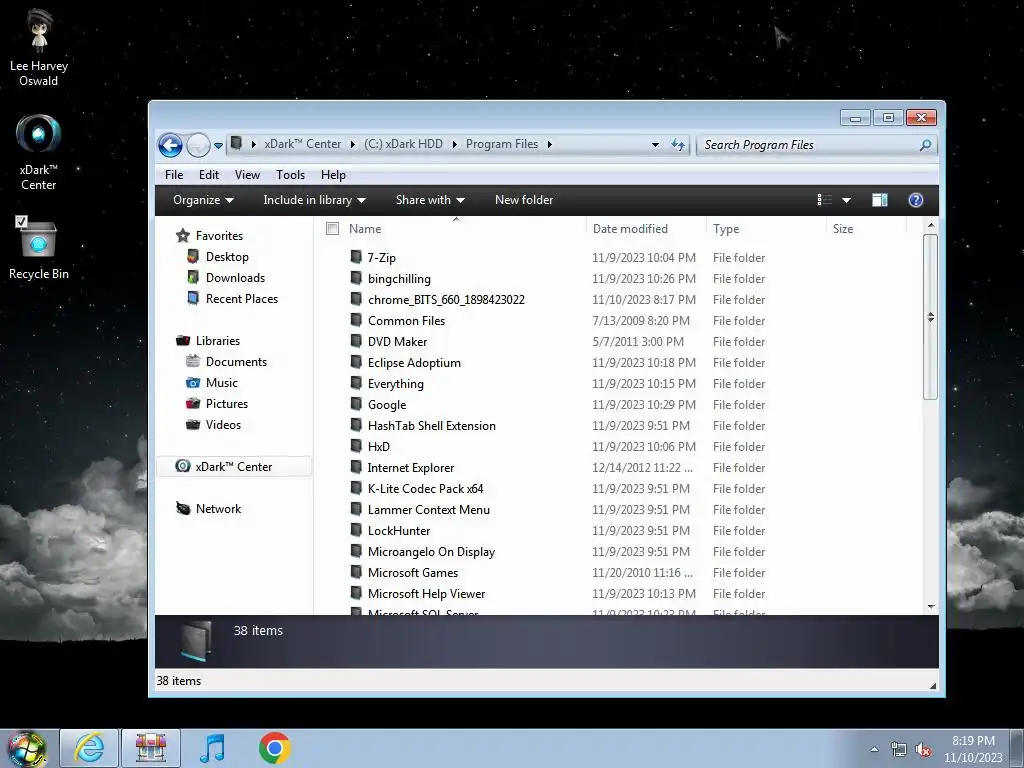Open the File menu

coord(174,175)
